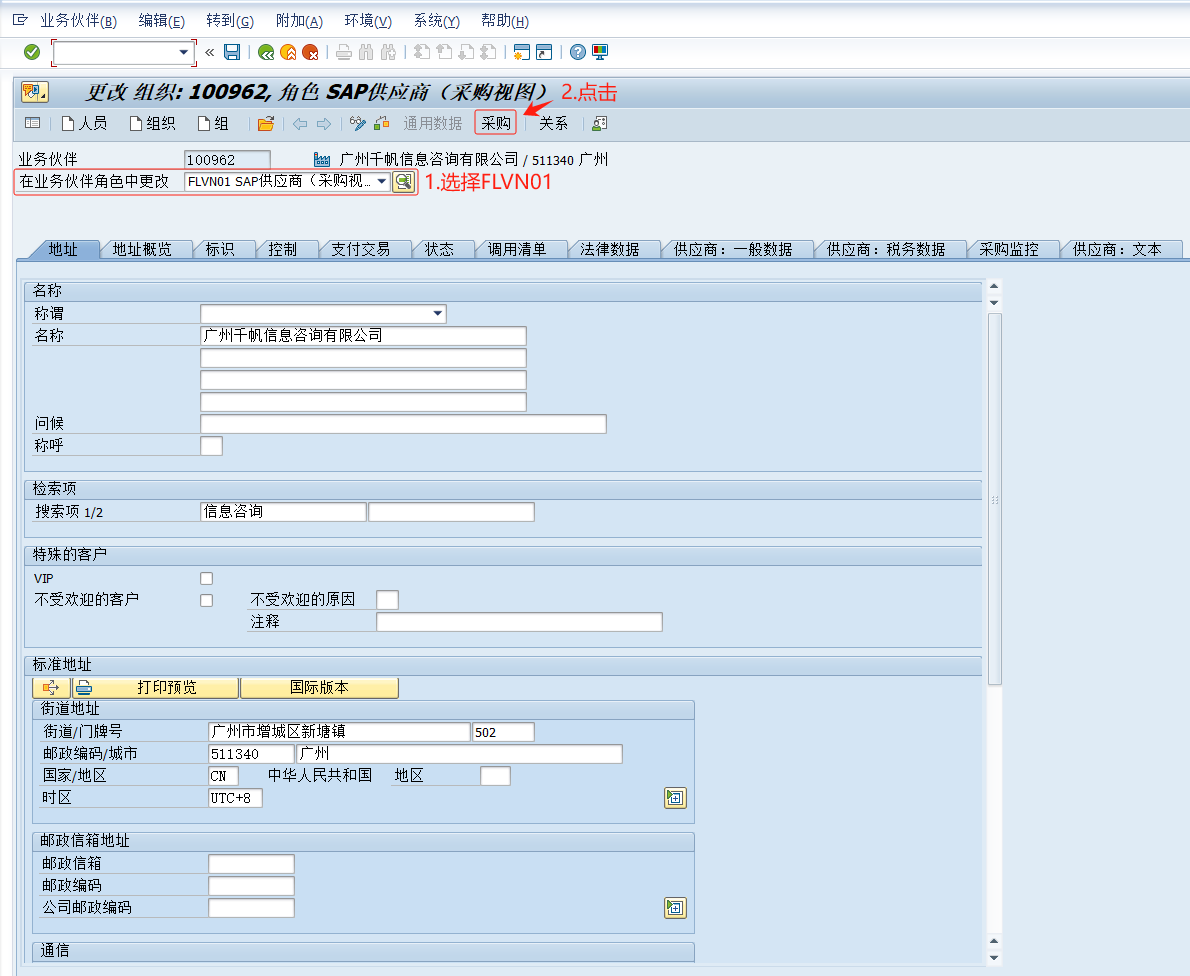Click the Find binoculars icon

click(367, 52)
